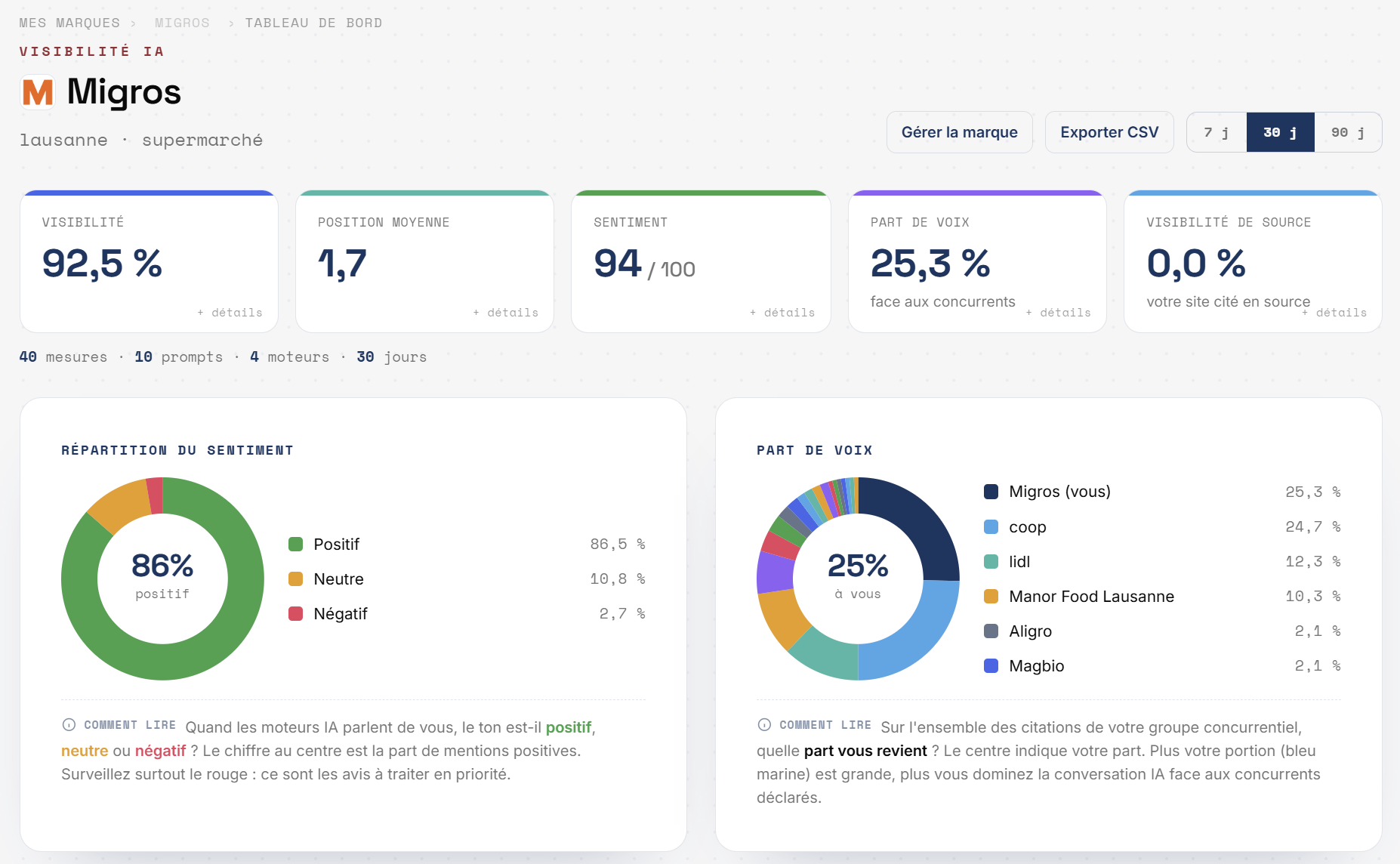Image resolution: width=1400 pixels, height=864 pixels.
Task: Click the 10,8 % Neutre percentage
Action: pyautogui.click(x=618, y=579)
